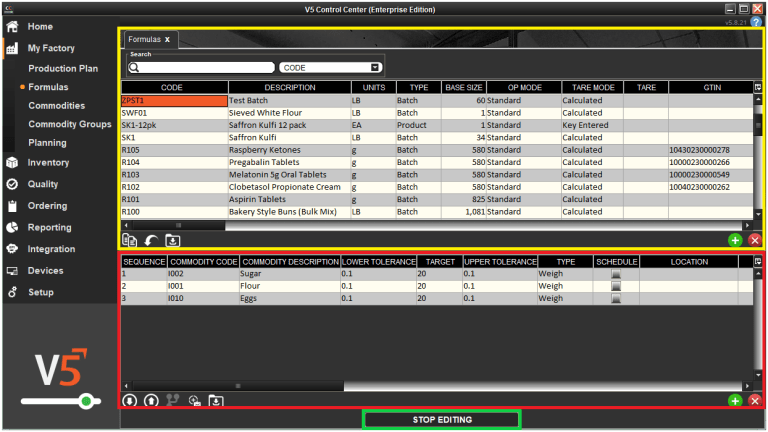This screenshot has width=768, height=432.
Task: Select the ZPST1 formula code cell
Action: [x=174, y=100]
